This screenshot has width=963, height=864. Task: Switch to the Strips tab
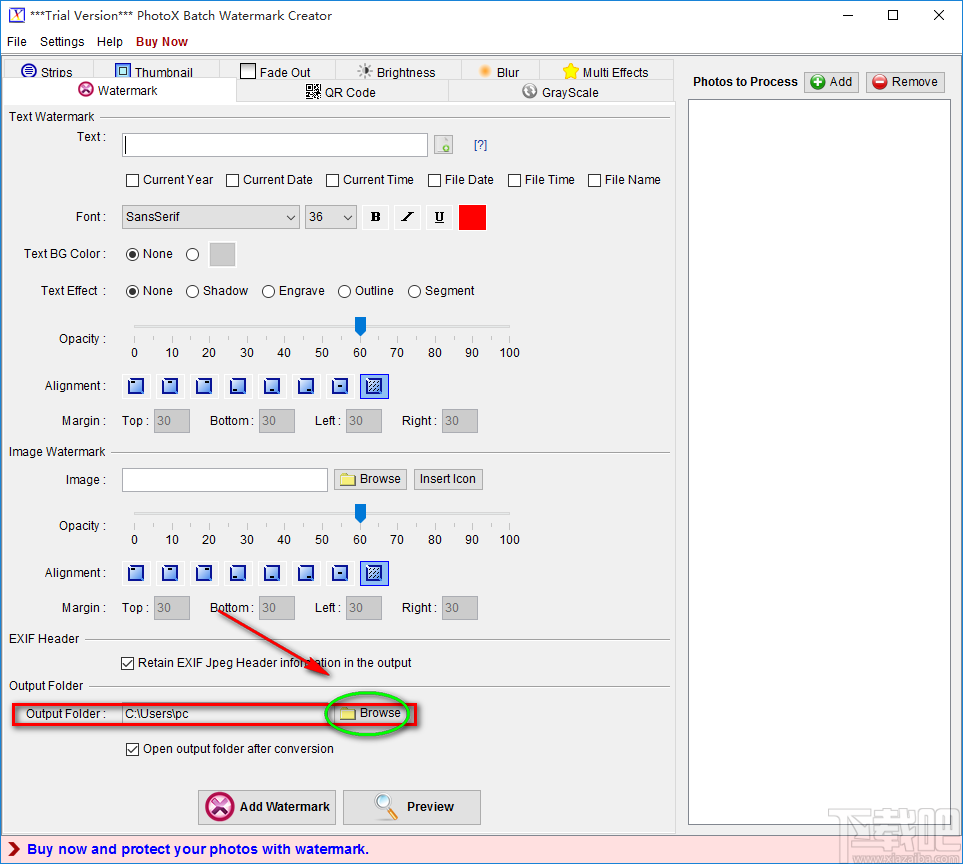[x=49, y=71]
